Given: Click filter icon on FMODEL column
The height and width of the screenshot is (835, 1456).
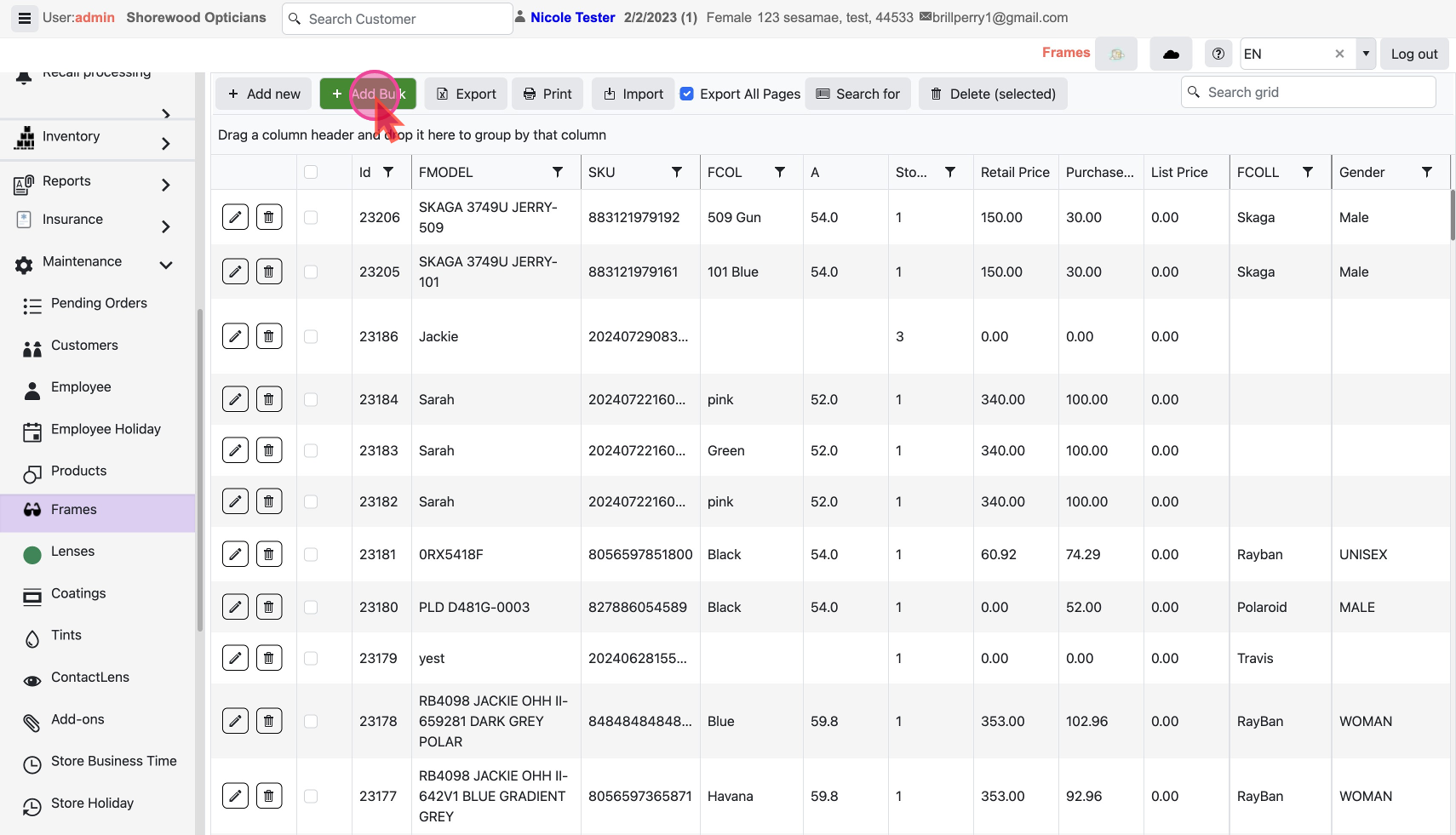Looking at the screenshot, I should 558,172.
